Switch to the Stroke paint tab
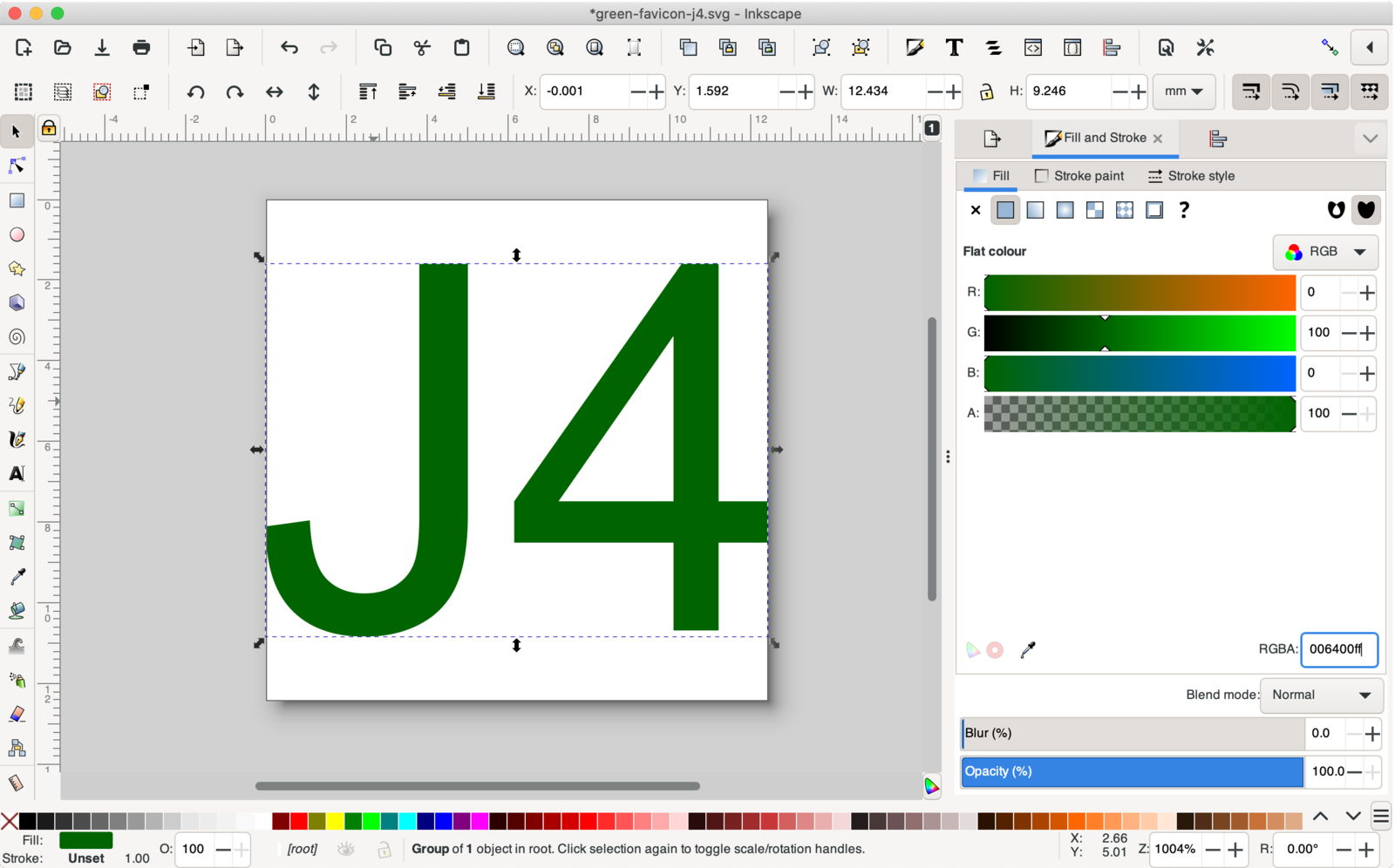 click(x=1079, y=175)
